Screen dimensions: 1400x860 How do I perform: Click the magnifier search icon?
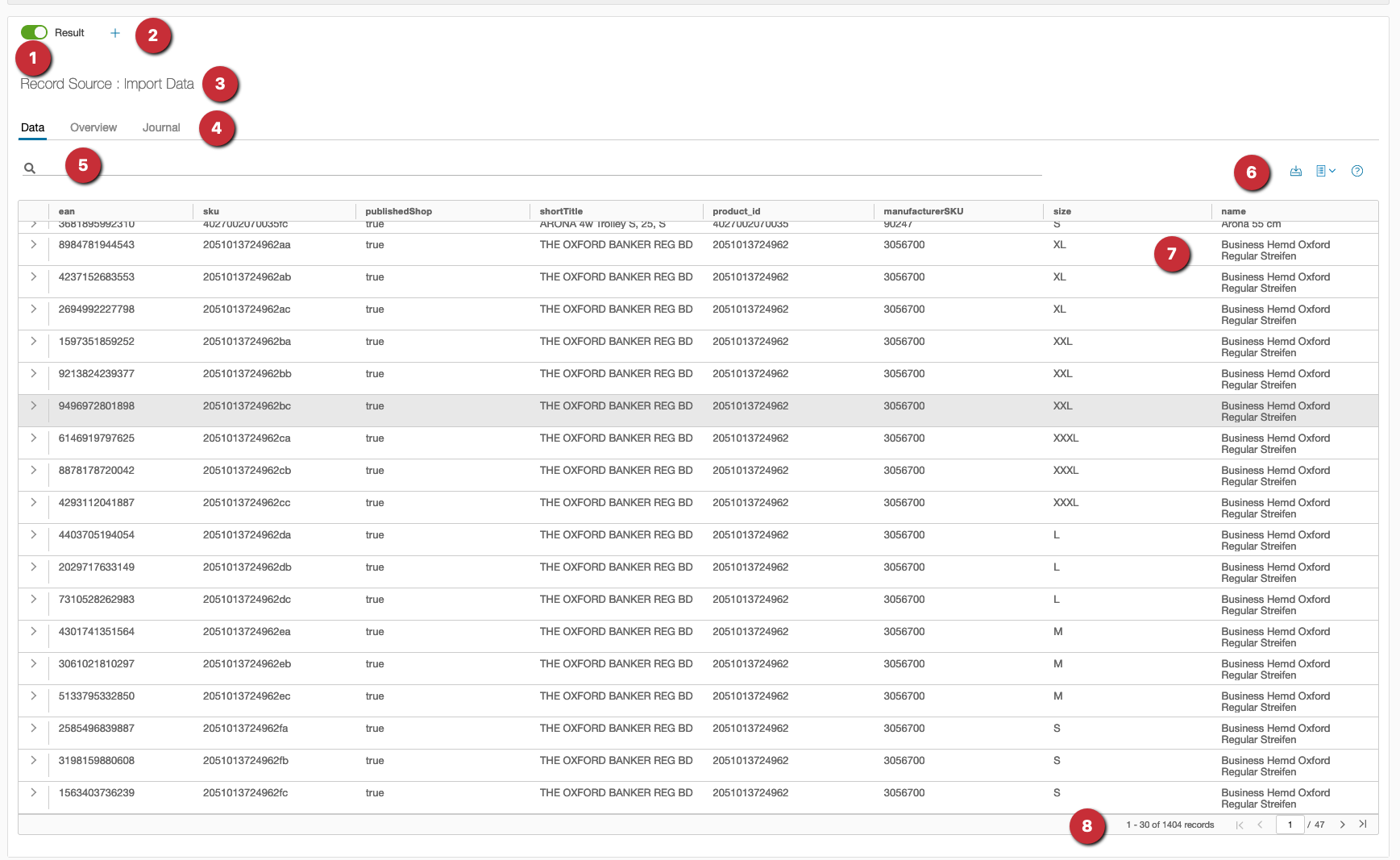30,168
